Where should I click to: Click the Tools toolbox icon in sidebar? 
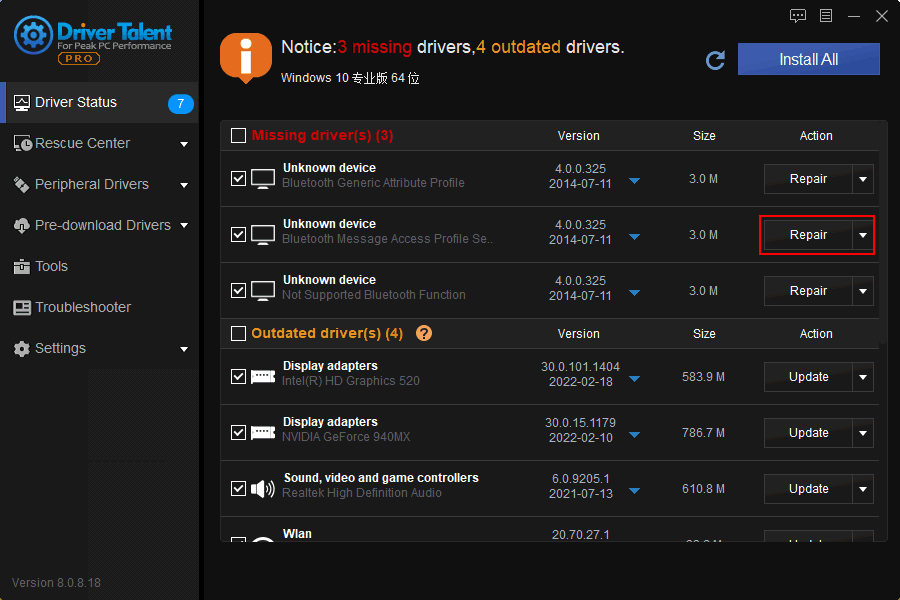pyautogui.click(x=21, y=266)
